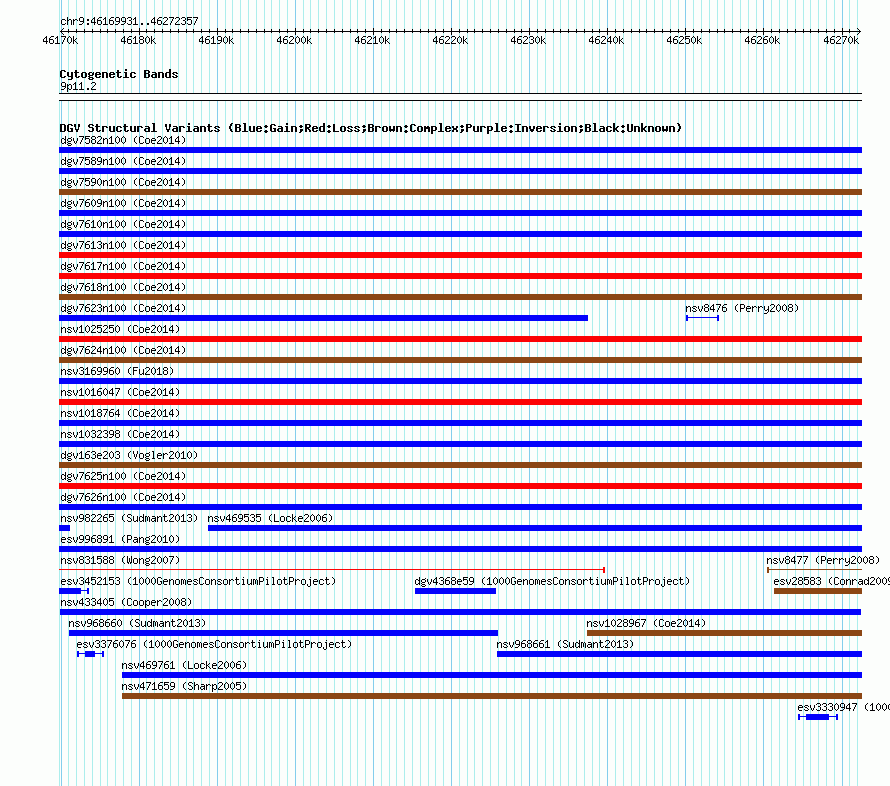Image resolution: width=890 pixels, height=786 pixels.
Task: Click the small esv3376076 variant glyph
Action: 90,654
